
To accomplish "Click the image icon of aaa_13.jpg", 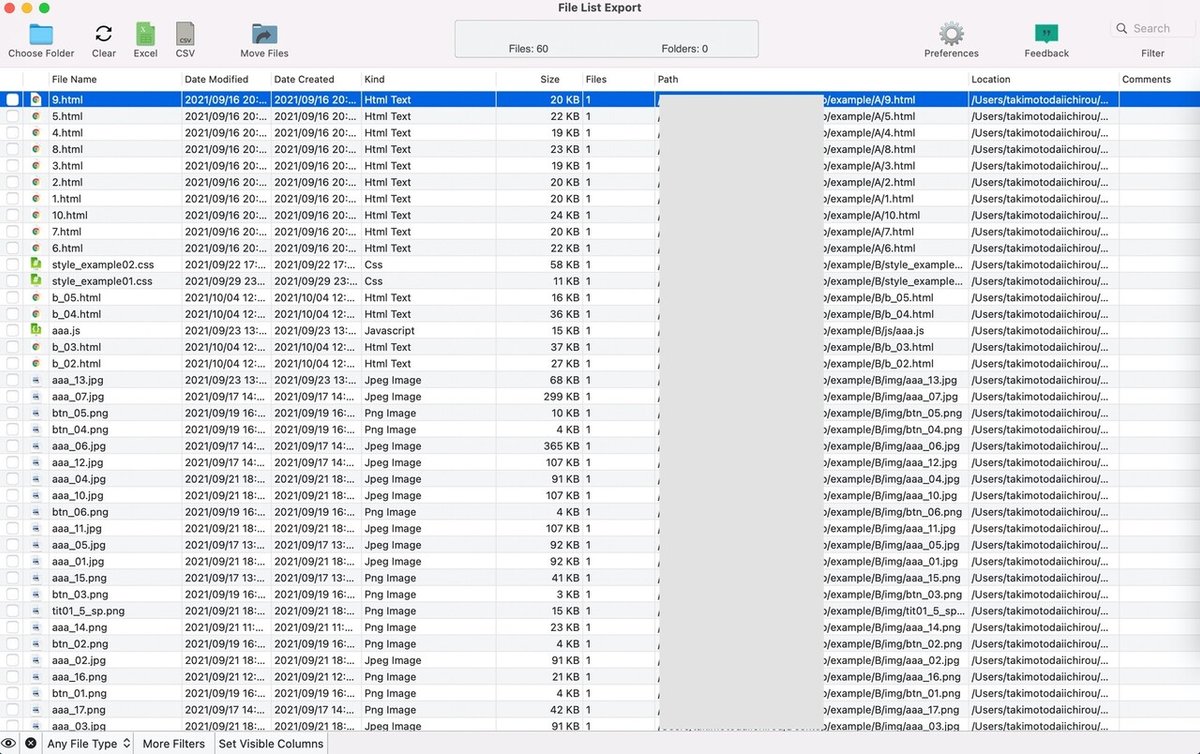I will (36, 380).
